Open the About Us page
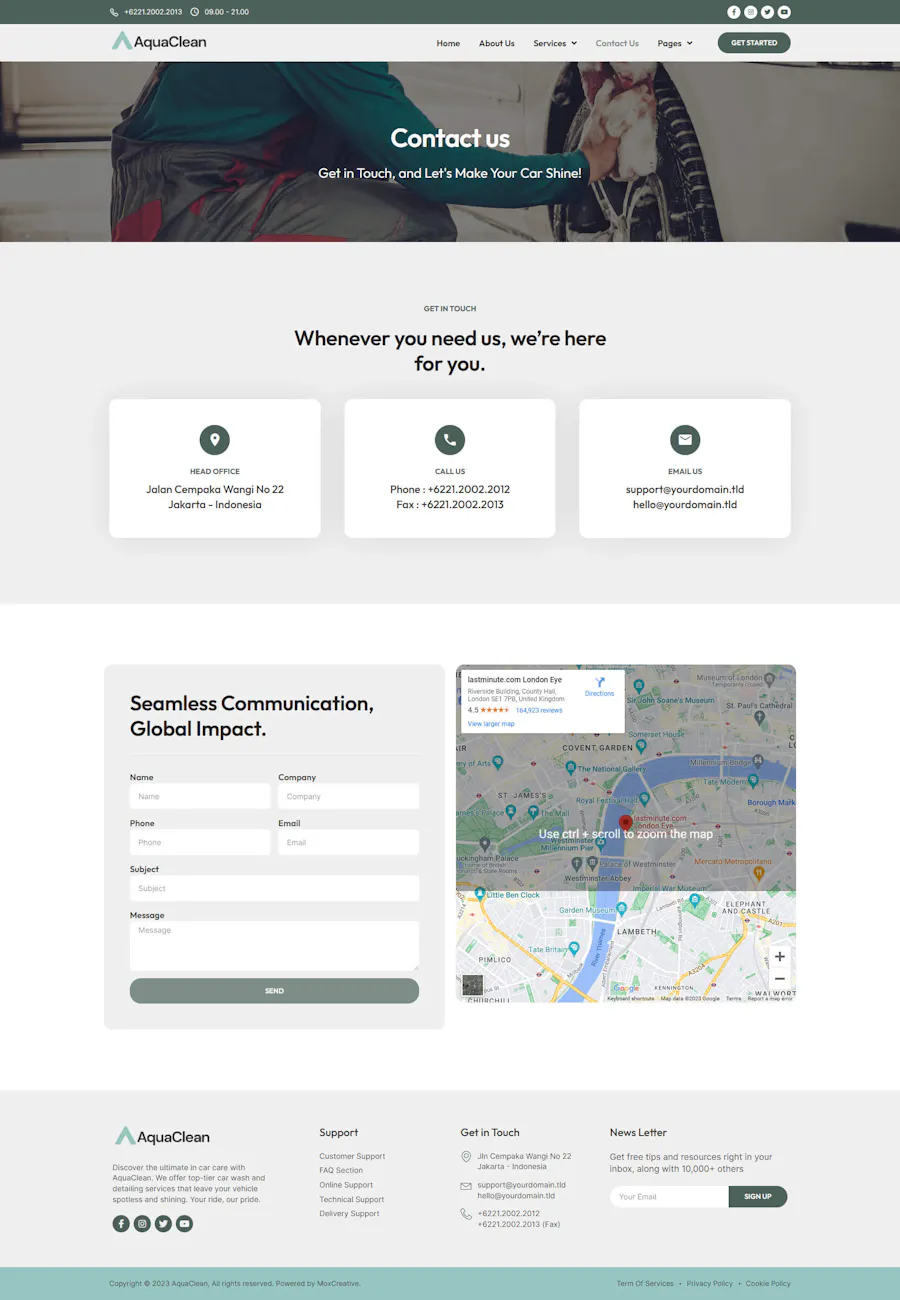This screenshot has width=900, height=1300. (497, 43)
